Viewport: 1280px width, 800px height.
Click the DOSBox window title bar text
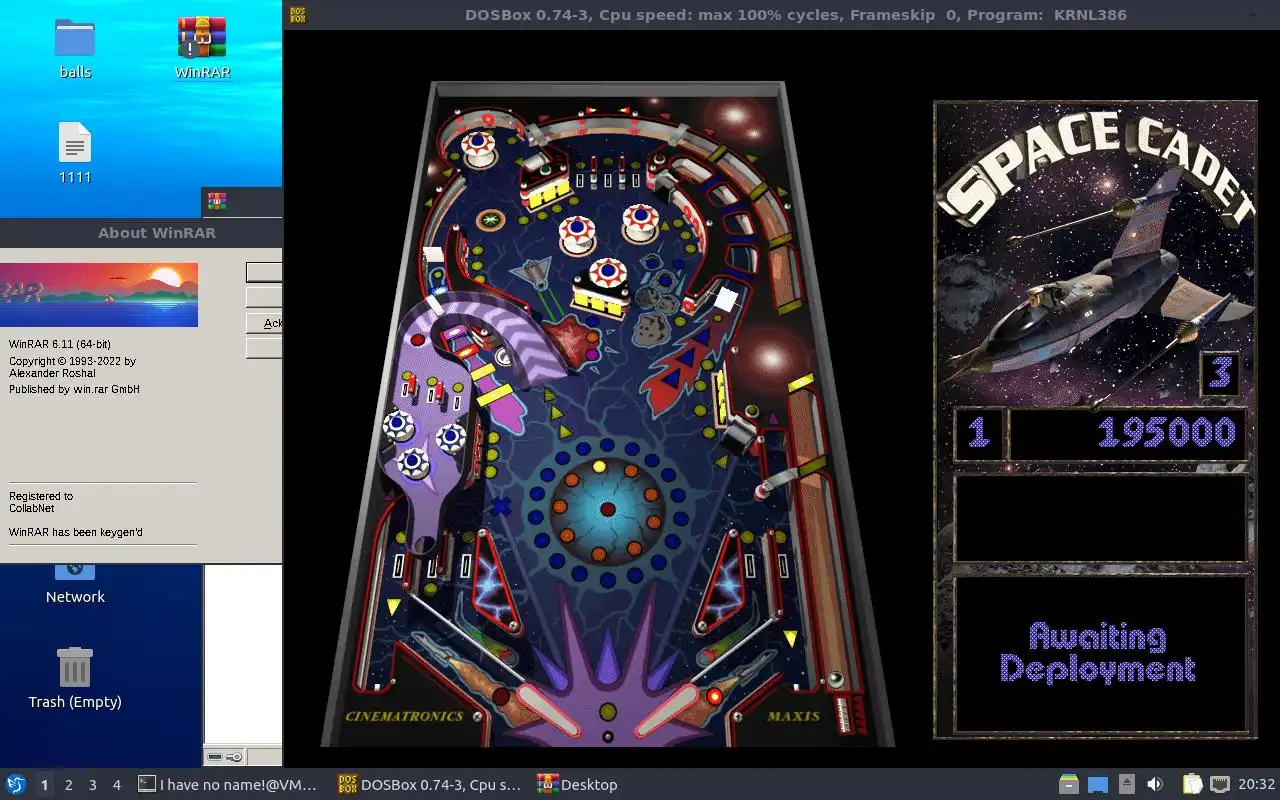tap(795, 14)
